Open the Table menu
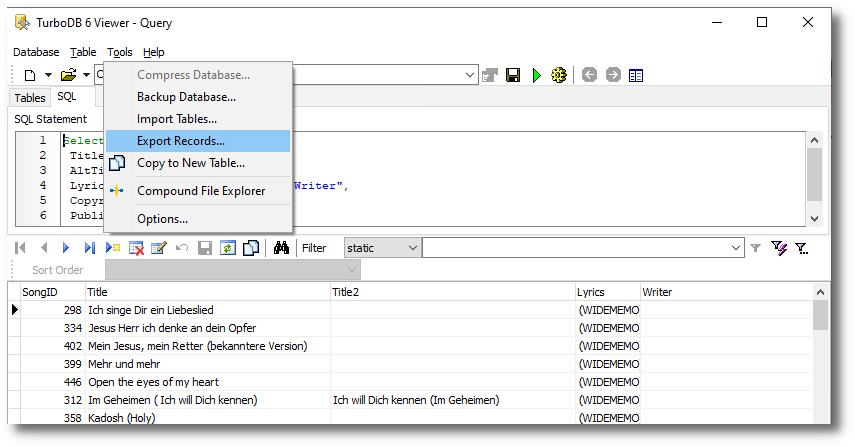 83,52
